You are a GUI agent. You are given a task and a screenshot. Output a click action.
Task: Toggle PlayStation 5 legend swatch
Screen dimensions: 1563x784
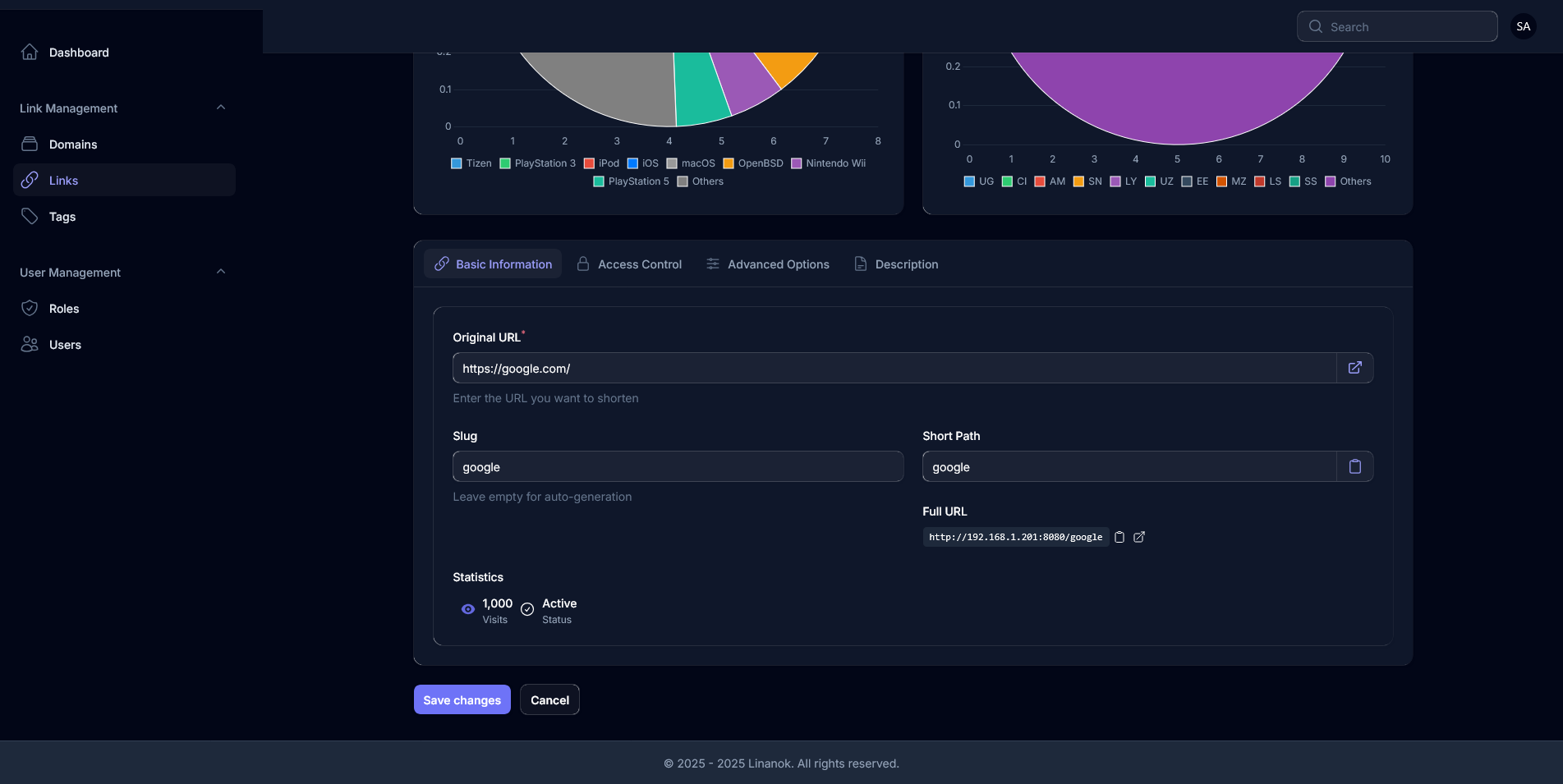[x=599, y=181]
